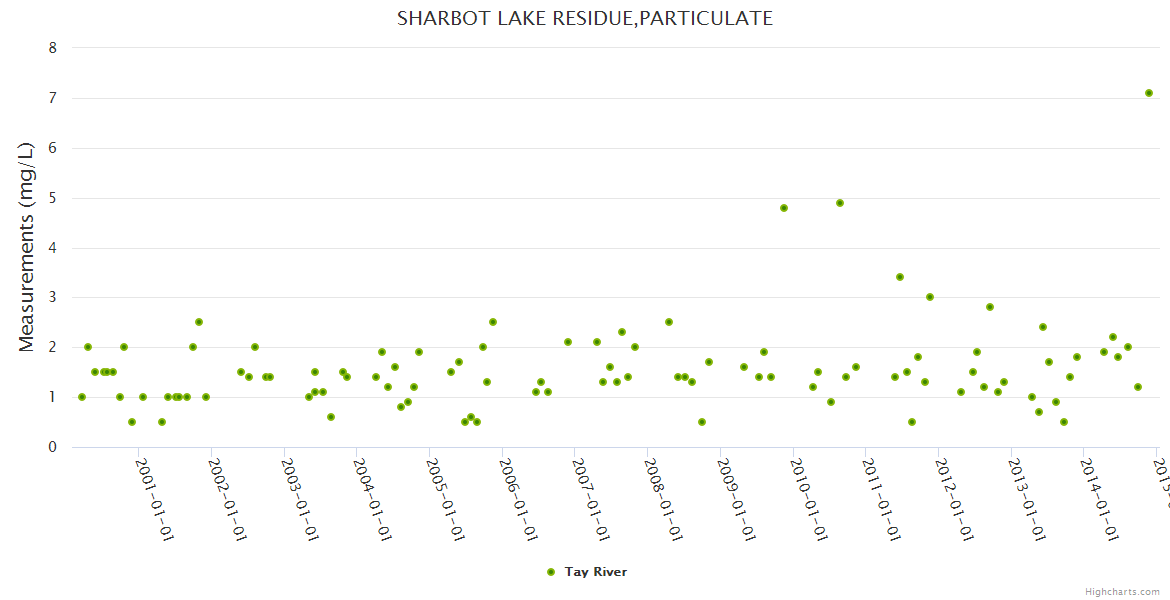Click the y-axis label 0
The image size is (1170, 600).
[52, 447]
